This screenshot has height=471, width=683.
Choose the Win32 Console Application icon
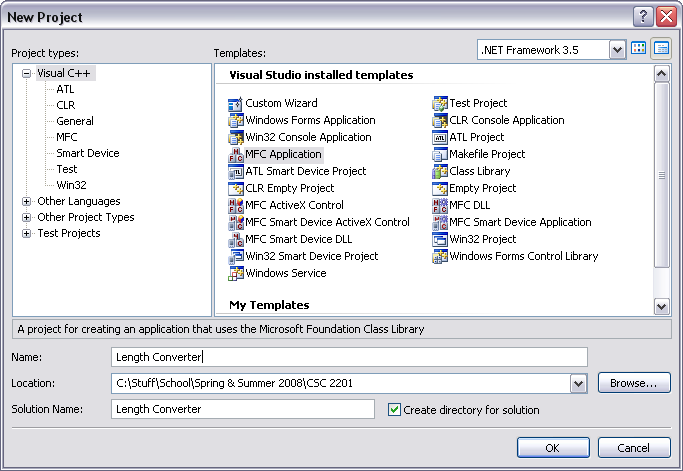[x=235, y=137]
